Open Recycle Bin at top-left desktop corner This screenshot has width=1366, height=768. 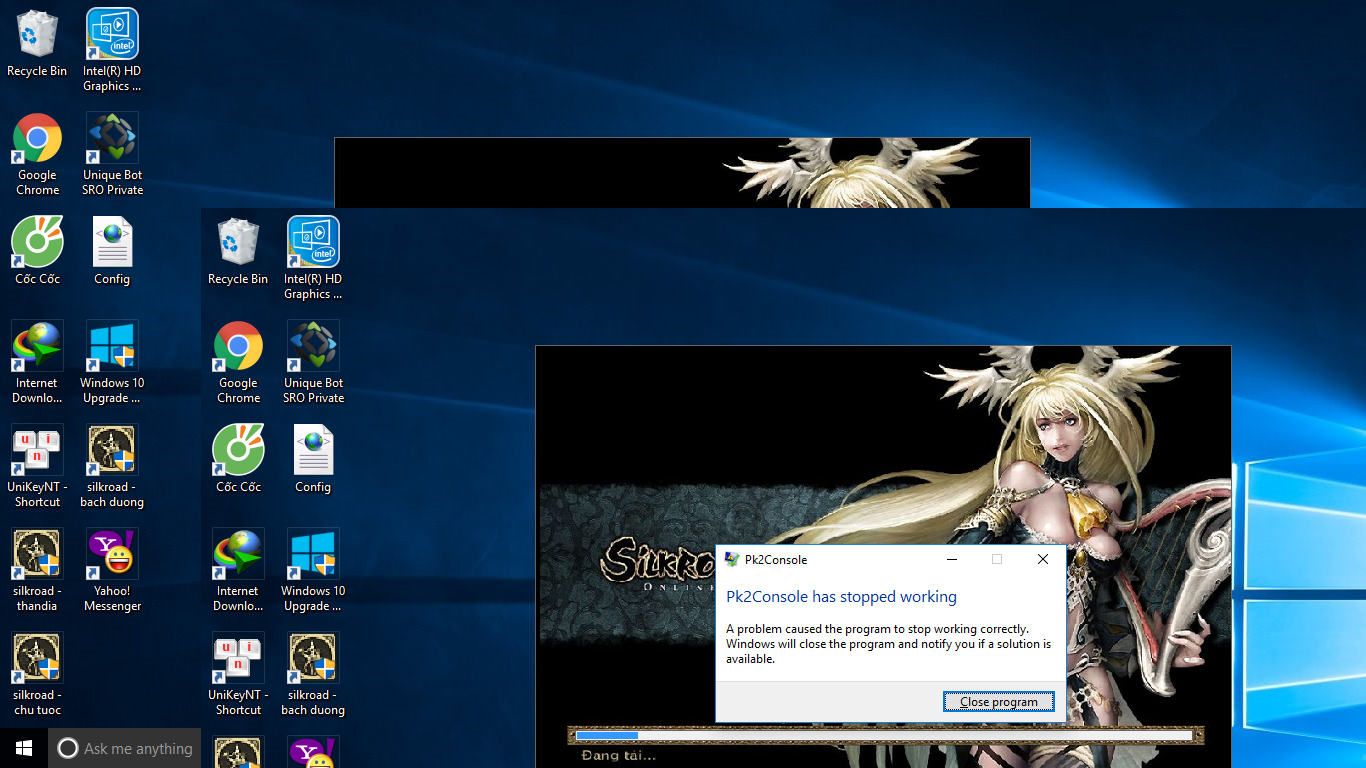(37, 44)
